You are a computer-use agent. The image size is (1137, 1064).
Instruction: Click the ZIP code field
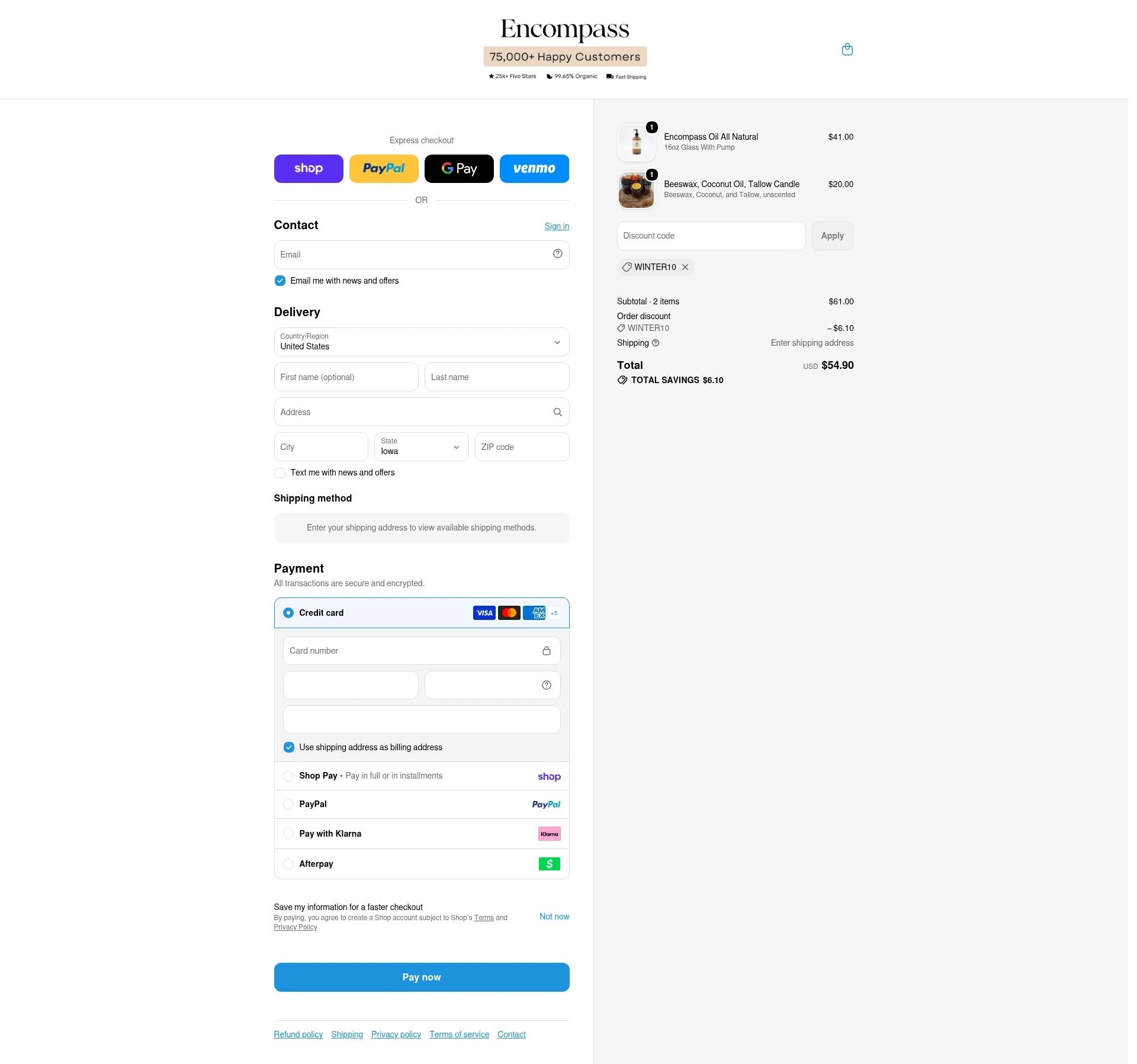522,447
